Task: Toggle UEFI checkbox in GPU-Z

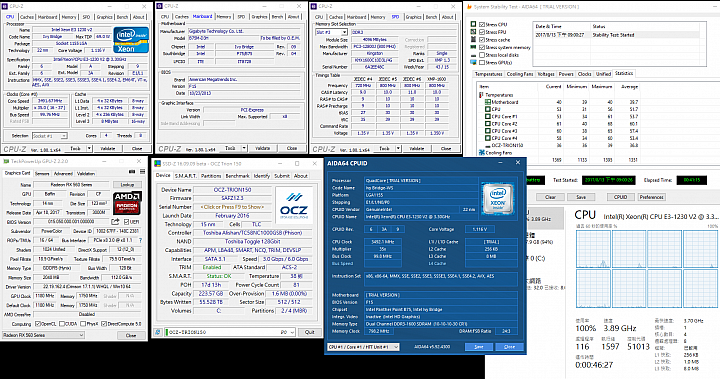Action: tap(126, 222)
